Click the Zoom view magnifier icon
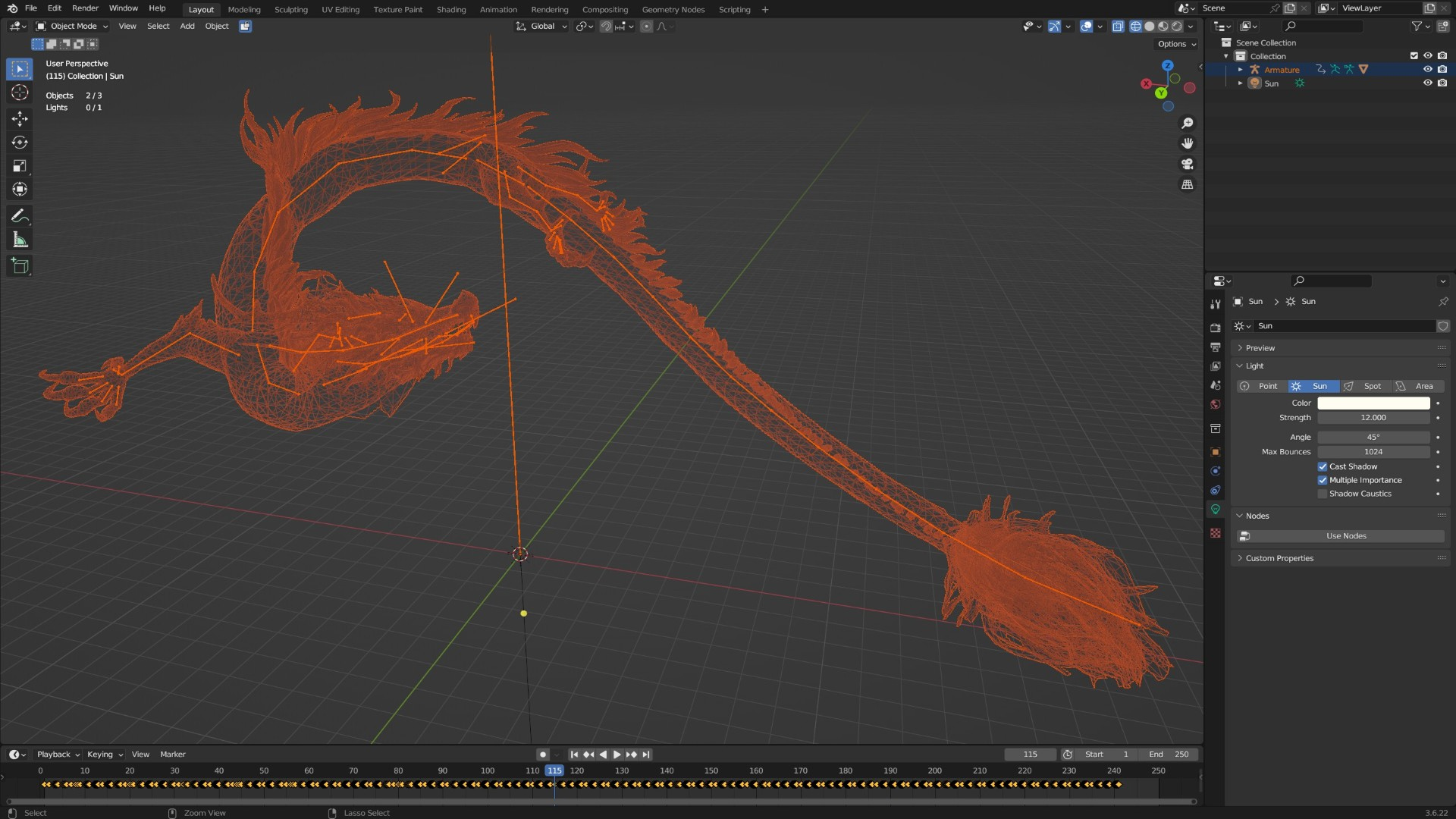The height and width of the screenshot is (819, 1456). coord(1188,124)
